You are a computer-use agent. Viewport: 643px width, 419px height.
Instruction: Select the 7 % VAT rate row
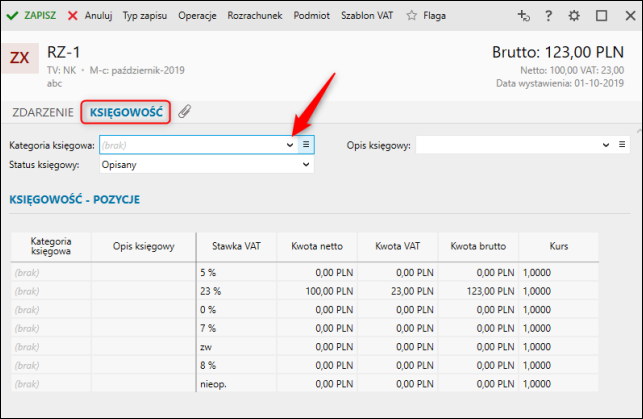(x=305, y=328)
